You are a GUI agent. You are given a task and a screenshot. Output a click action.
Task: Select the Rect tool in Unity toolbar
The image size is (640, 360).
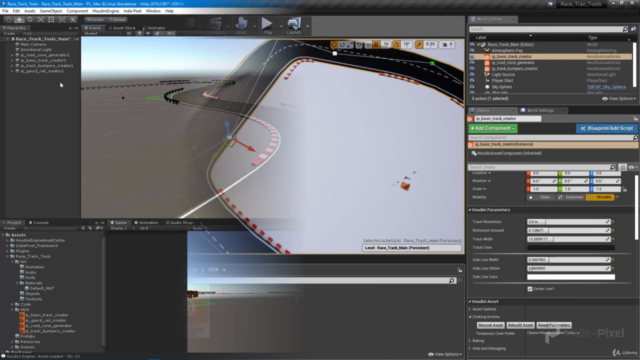coord(51,20)
